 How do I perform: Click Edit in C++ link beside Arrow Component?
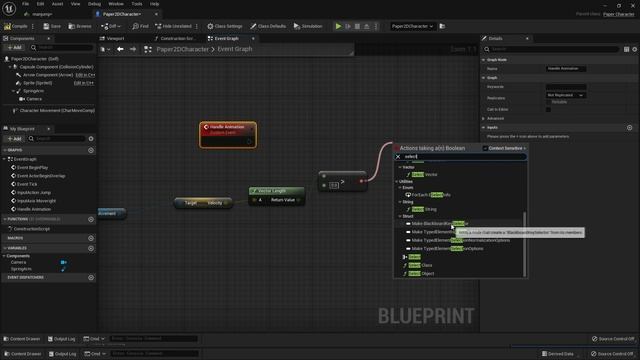(x=85, y=75)
